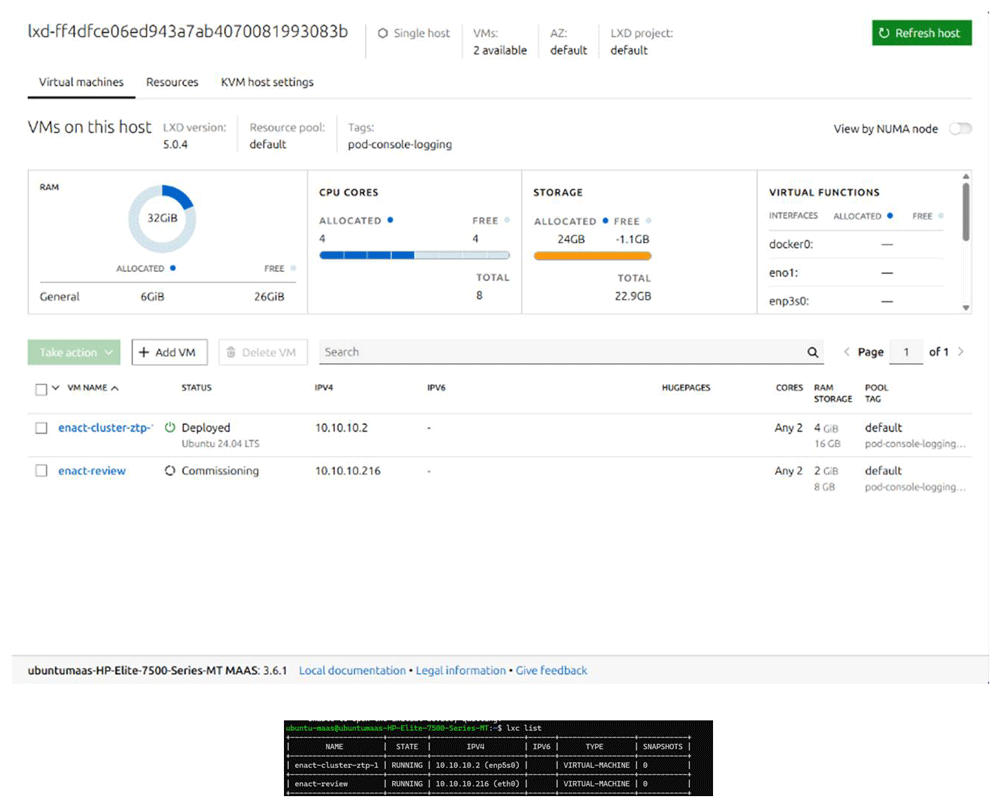Switch to the Virtual machines tab
Image resolution: width=1000 pixels, height=807 pixels.
(x=81, y=82)
